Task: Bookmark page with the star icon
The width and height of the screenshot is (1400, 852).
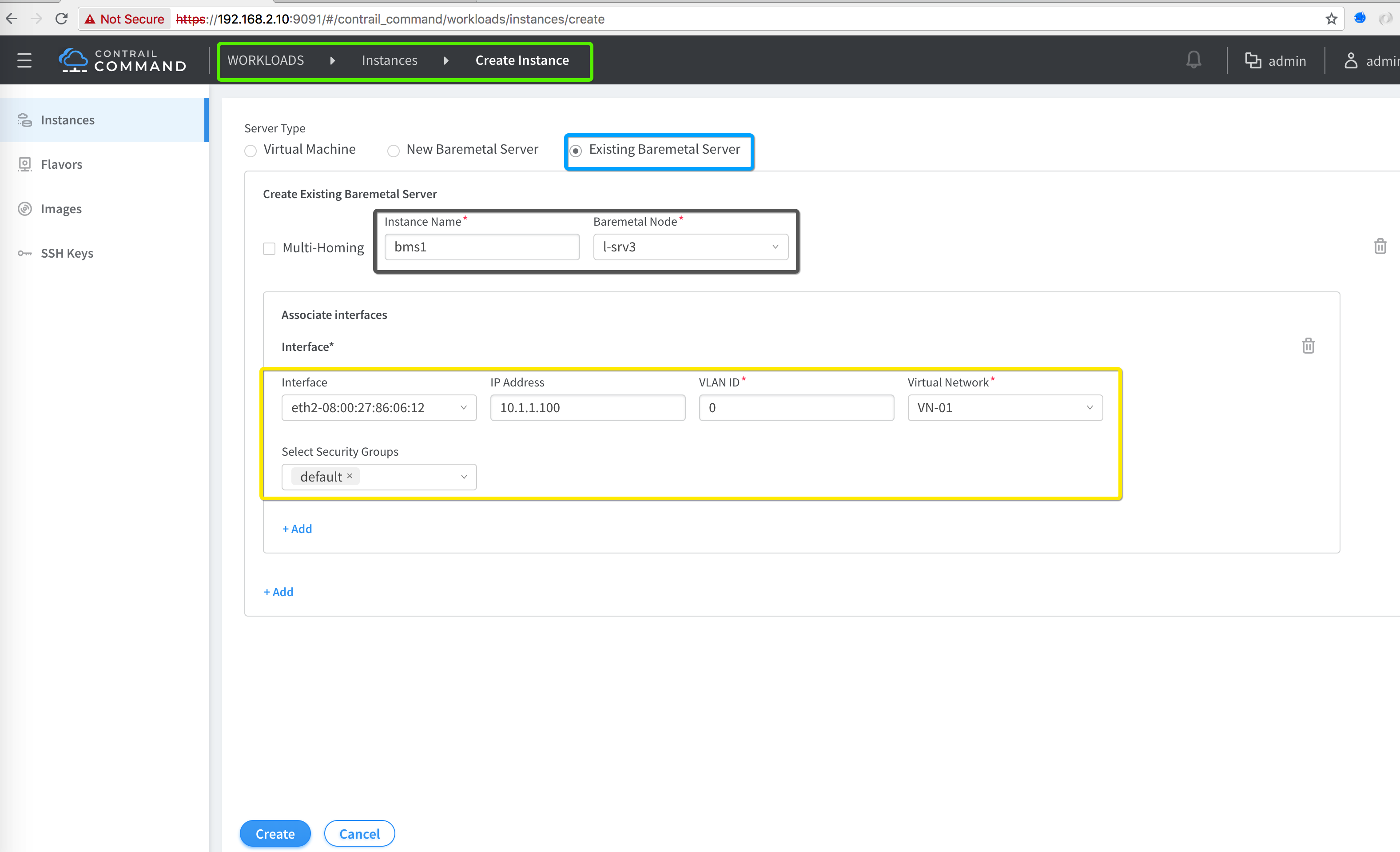Action: click(1331, 19)
